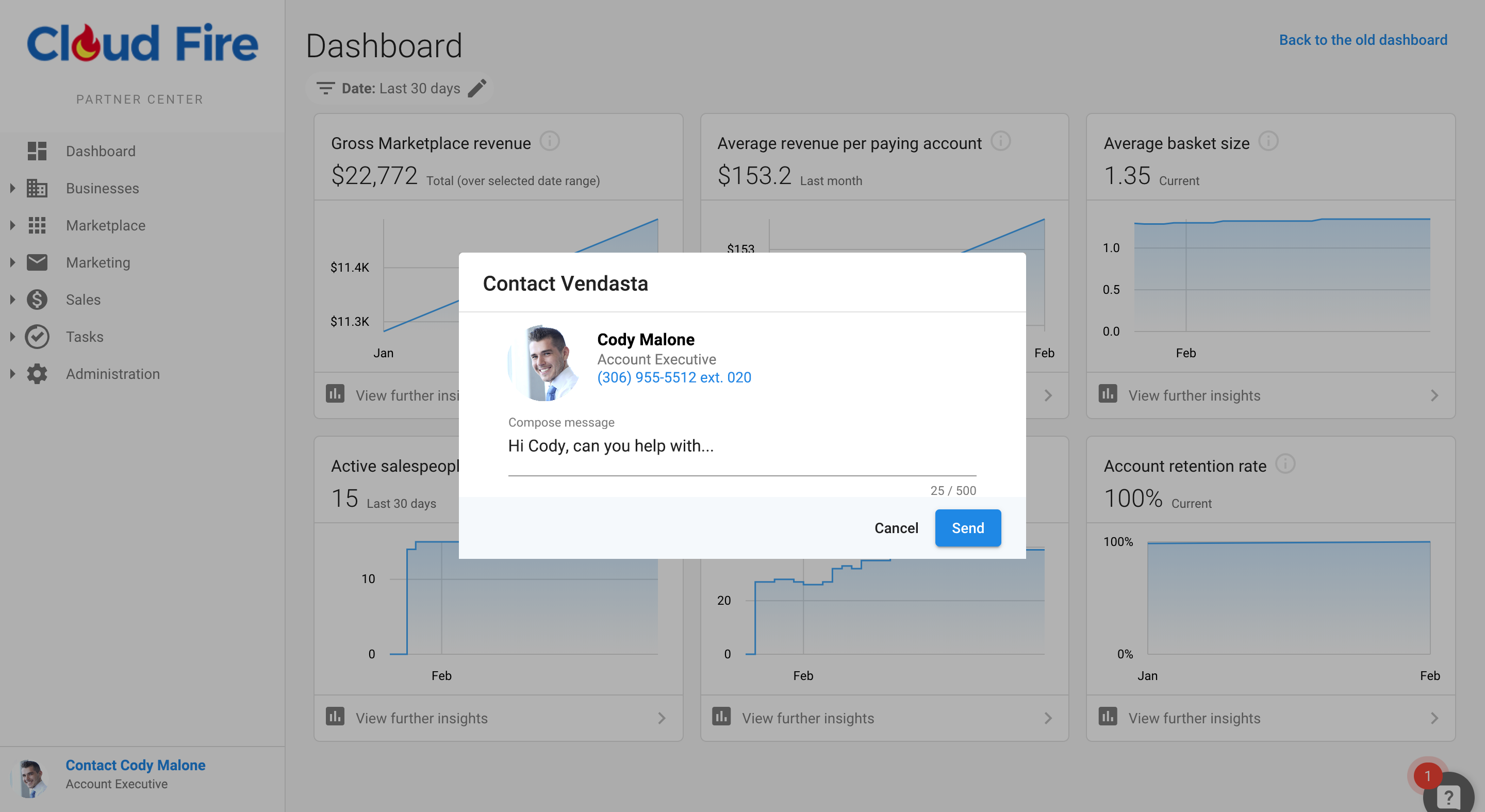1485x812 pixels.
Task: Send the message to Cody Malone
Action: (968, 528)
